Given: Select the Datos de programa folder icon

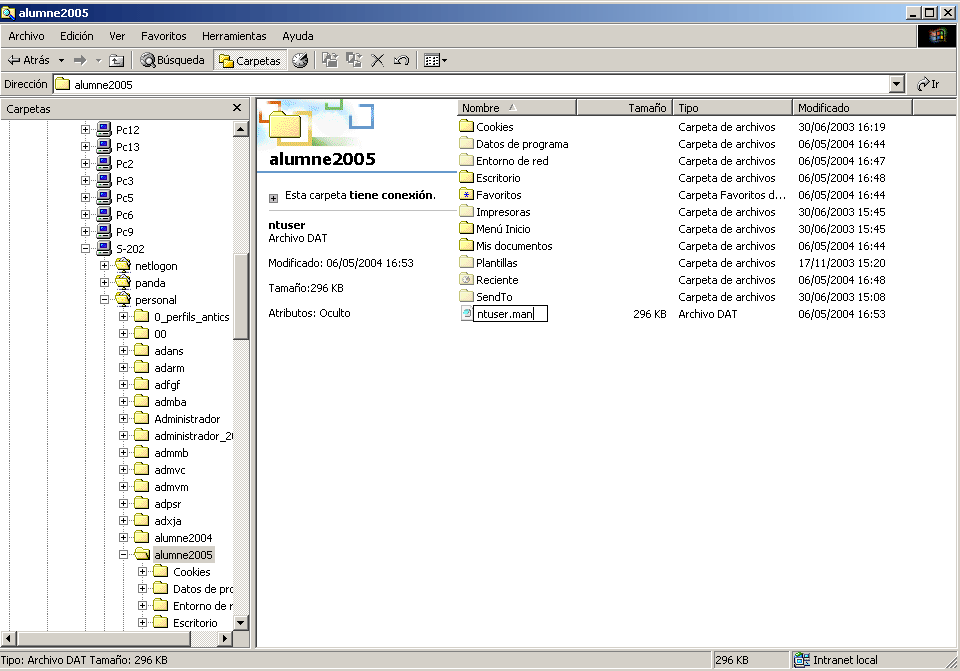Looking at the screenshot, I should pyautogui.click(x=467, y=143).
